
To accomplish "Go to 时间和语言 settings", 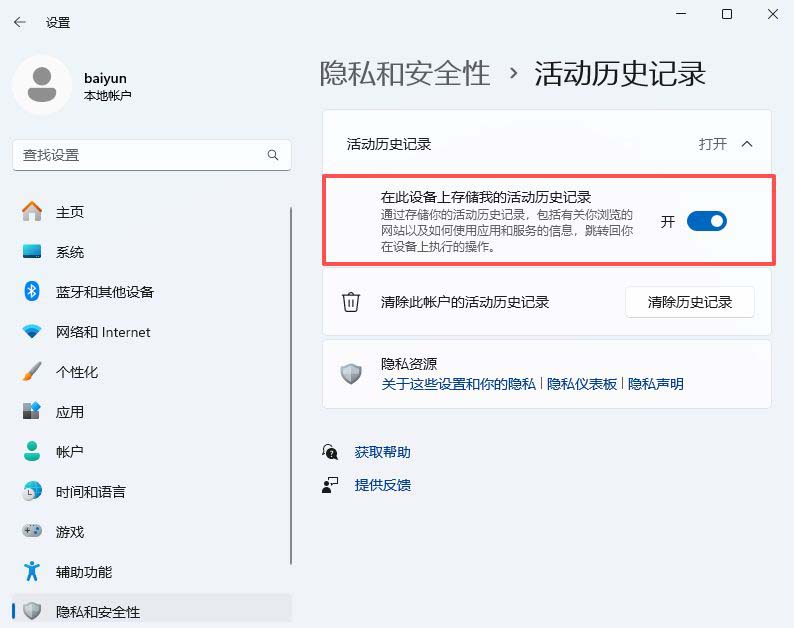I will 151,491.
